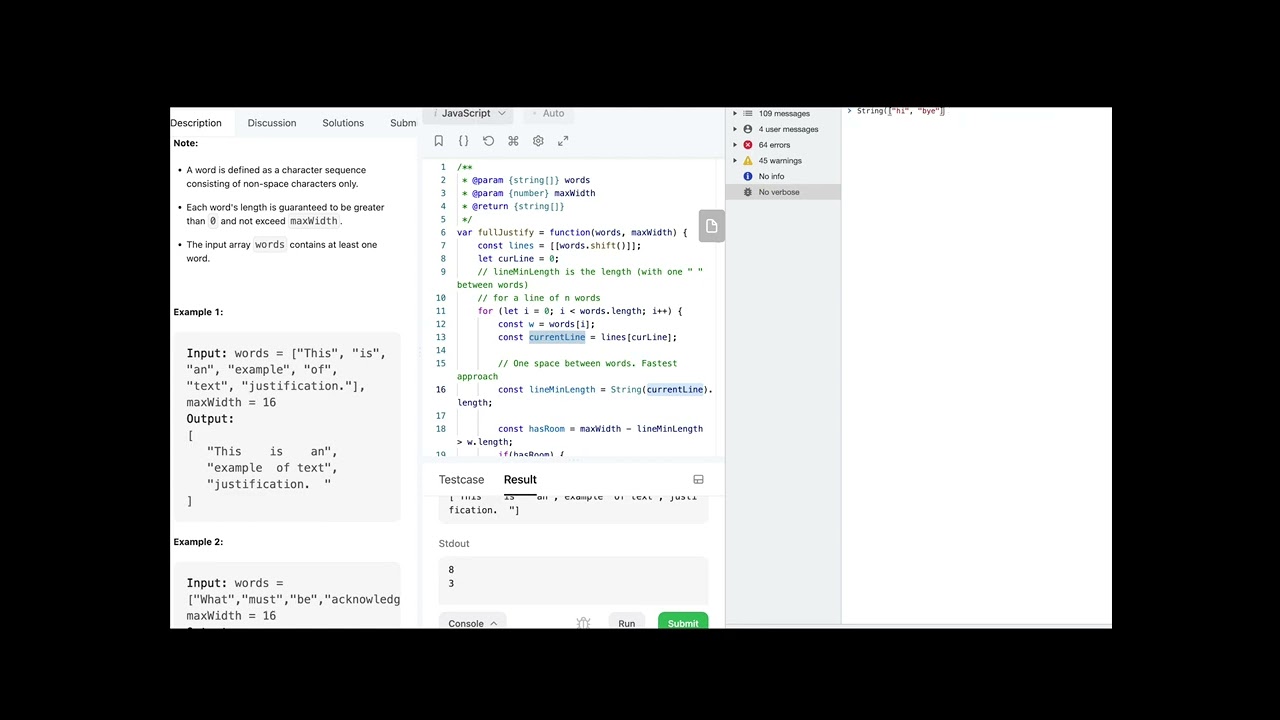The height and width of the screenshot is (720, 1280).
Task: Select the 64 errors filter row
Action: pyautogui.click(x=783, y=145)
